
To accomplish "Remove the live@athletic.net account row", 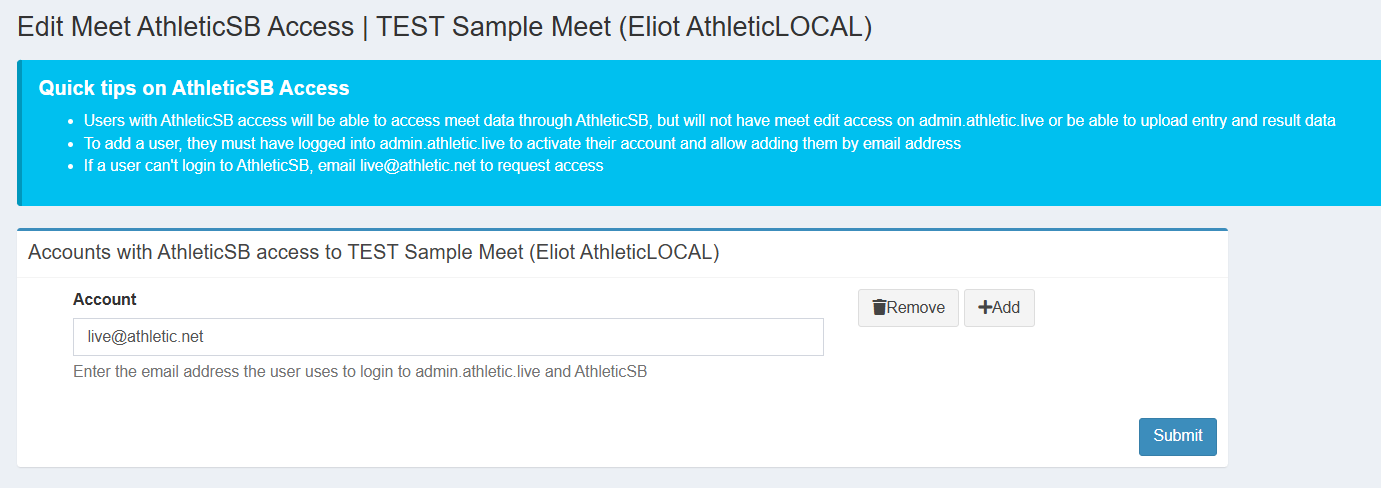I will pos(908,308).
